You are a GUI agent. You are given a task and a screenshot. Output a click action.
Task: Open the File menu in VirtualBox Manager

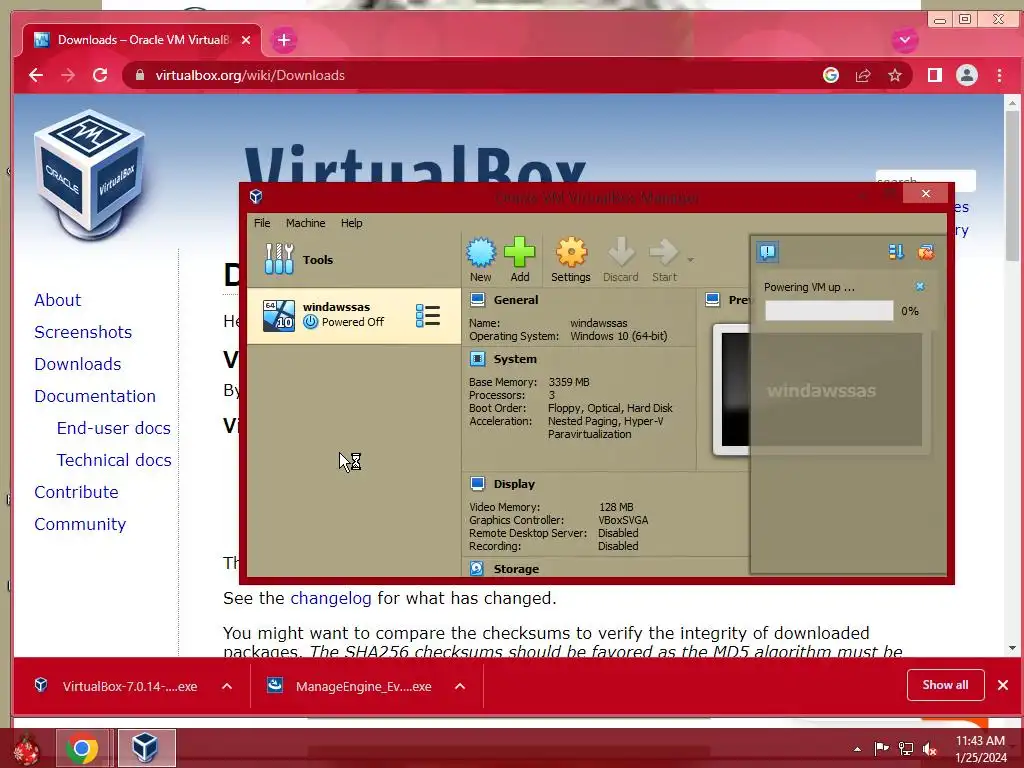[x=262, y=223]
